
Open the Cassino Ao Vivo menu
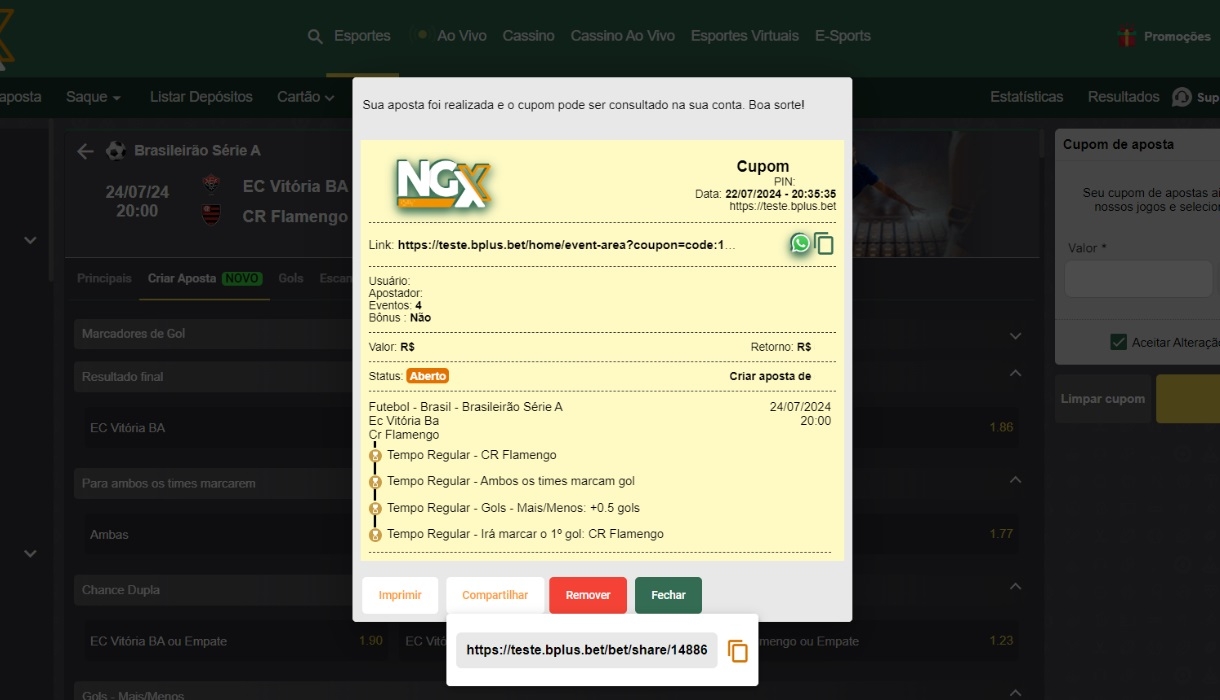[622, 36]
